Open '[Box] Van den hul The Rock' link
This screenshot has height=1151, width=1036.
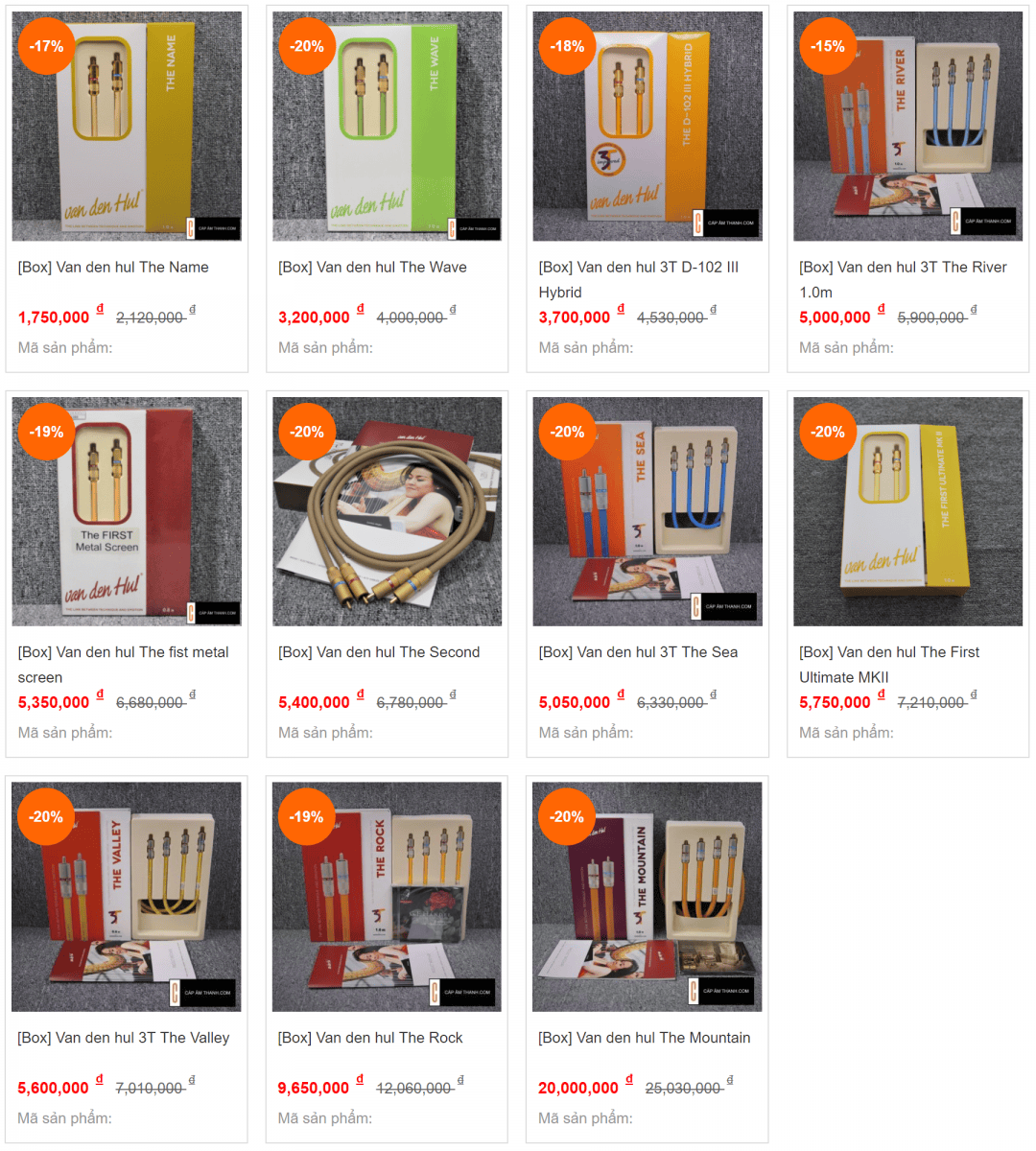coord(370,1038)
